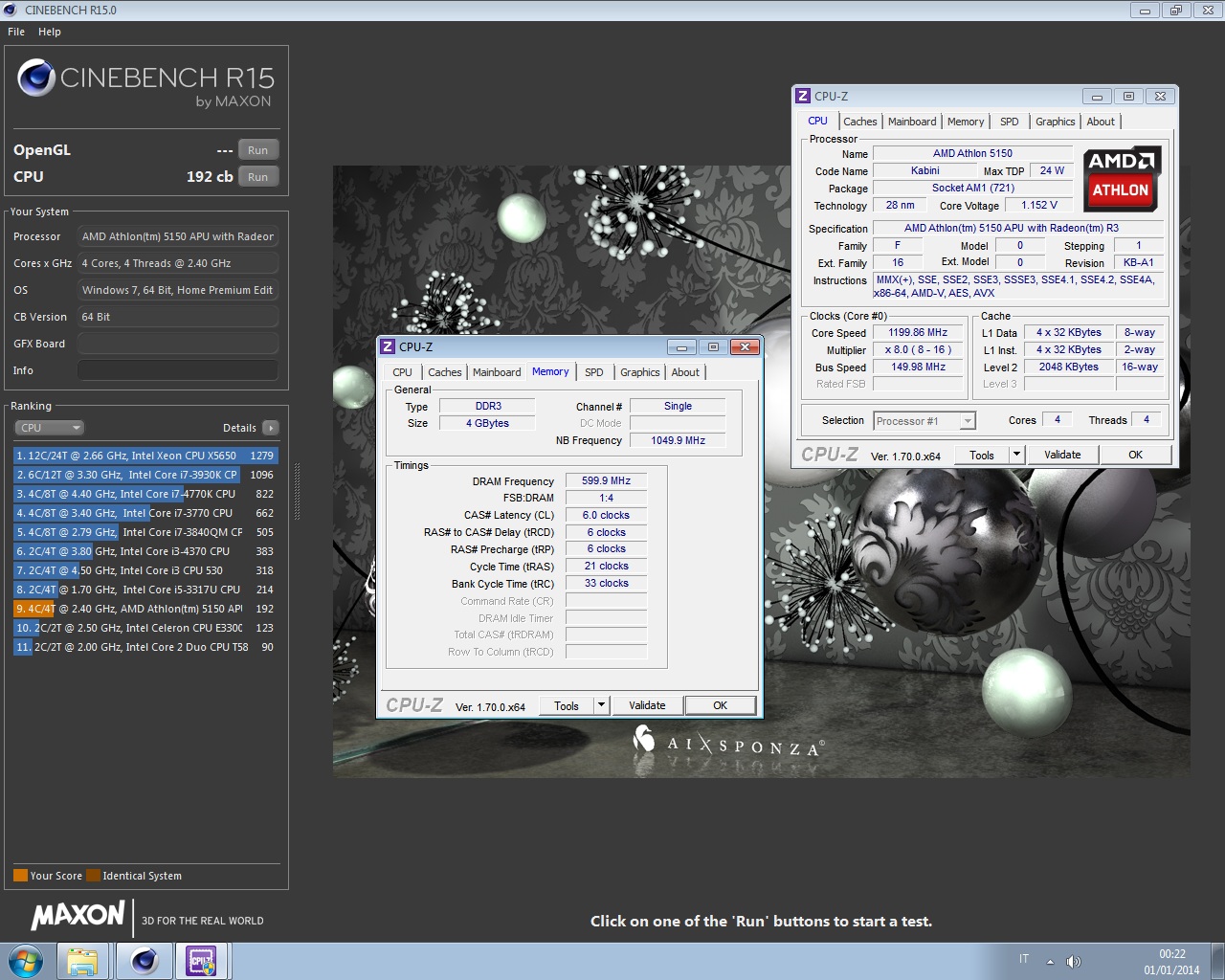Click NB Frequency 1049.9 MHz value
This screenshot has height=980, width=1225.
678,440
